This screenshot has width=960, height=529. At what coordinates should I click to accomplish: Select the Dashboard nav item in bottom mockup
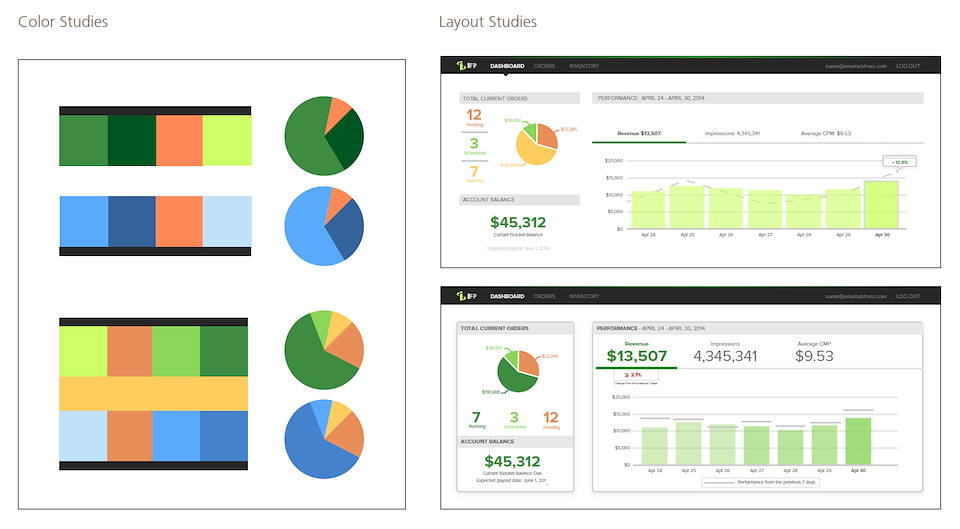click(507, 297)
